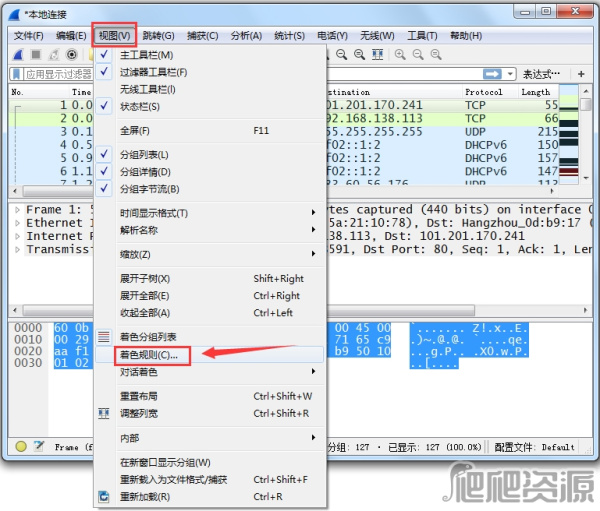600x511 pixels.
Task: Click the No. column header
Action: (38, 92)
